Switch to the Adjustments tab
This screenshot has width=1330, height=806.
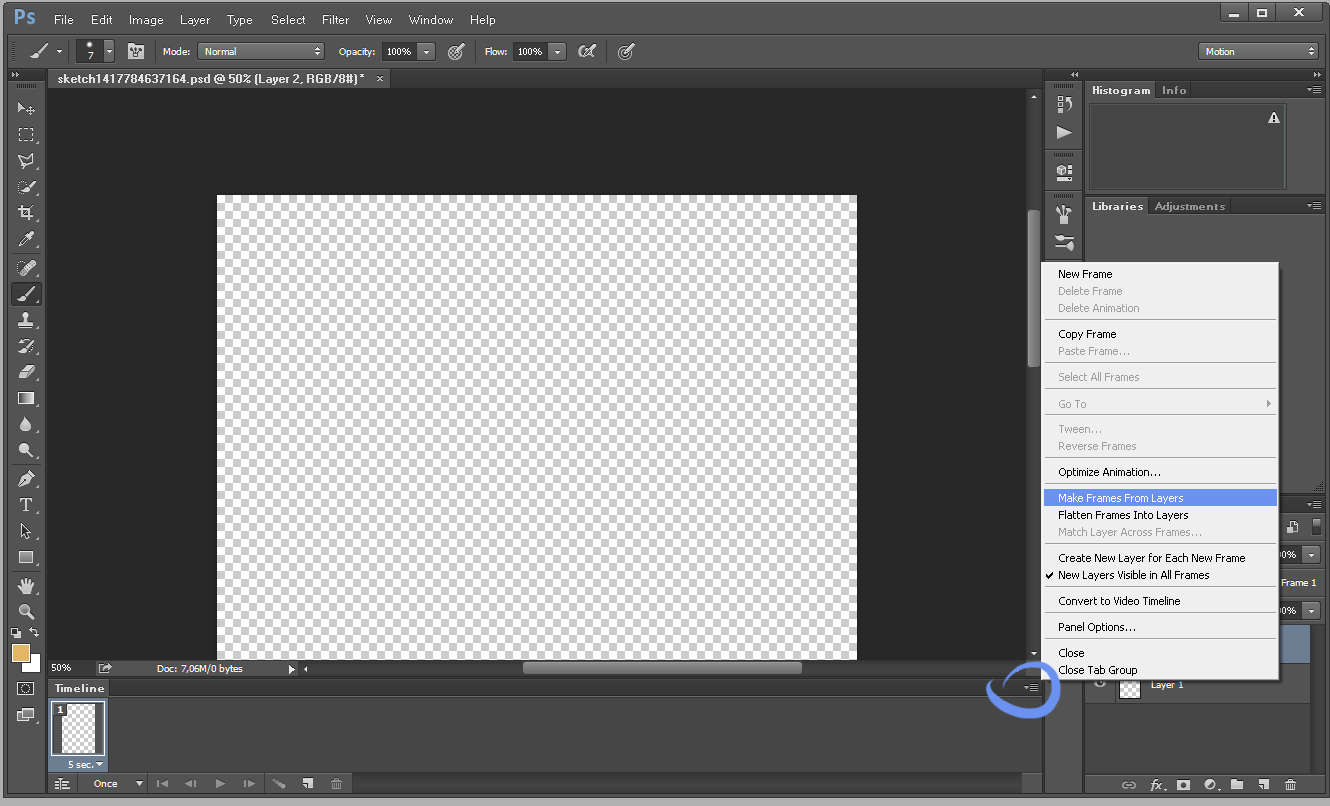coord(1189,206)
